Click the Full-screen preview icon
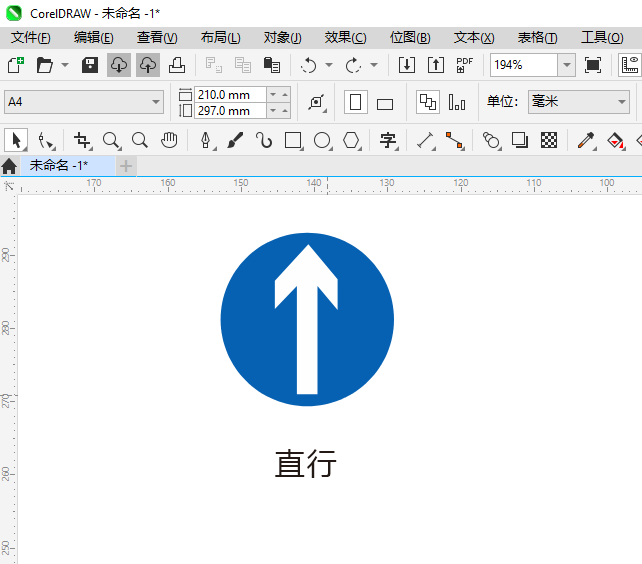Image resolution: width=642 pixels, height=564 pixels. pos(593,65)
